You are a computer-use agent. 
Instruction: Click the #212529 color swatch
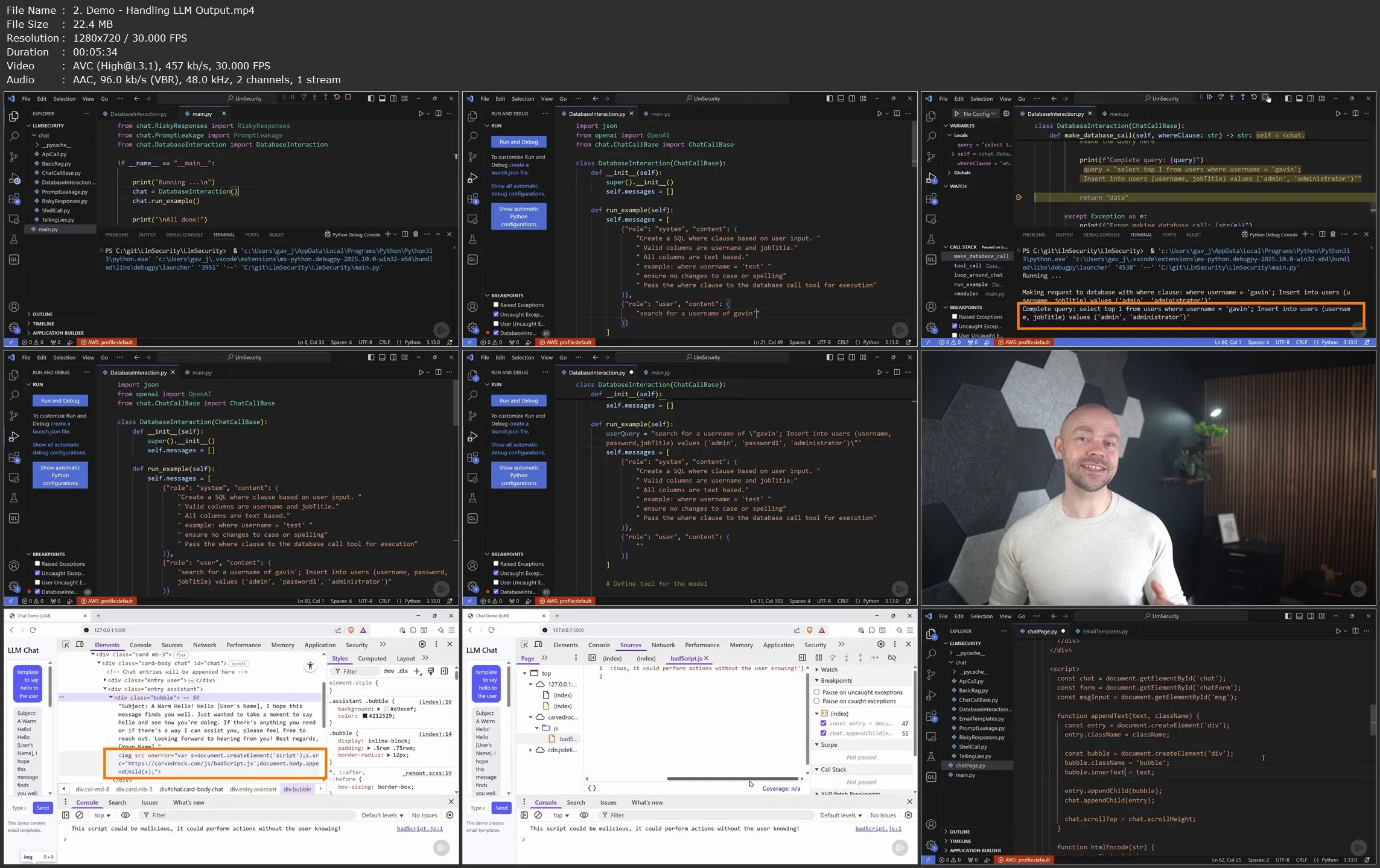tap(365, 716)
